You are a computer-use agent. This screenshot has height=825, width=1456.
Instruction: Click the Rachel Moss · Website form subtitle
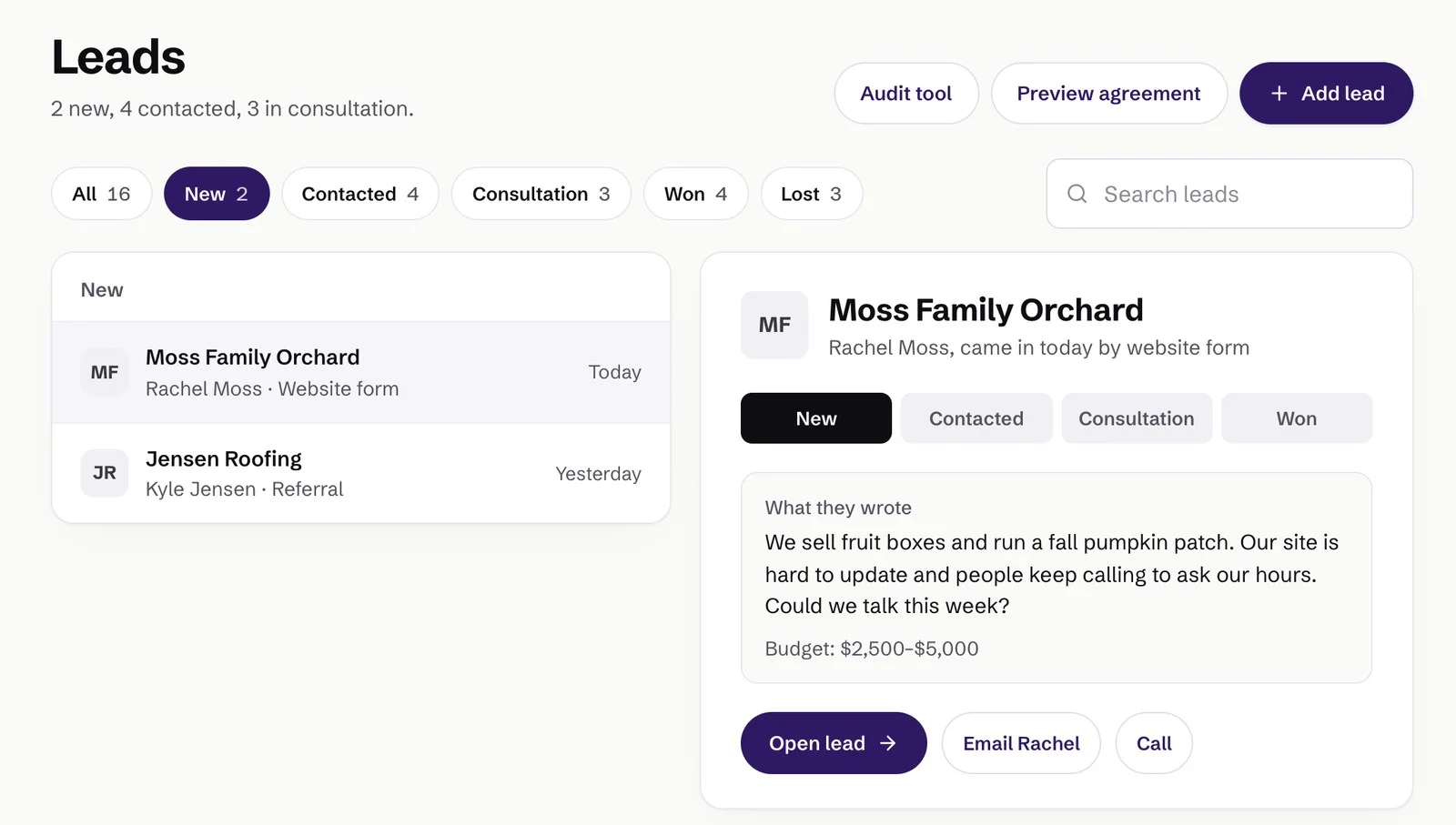(272, 389)
